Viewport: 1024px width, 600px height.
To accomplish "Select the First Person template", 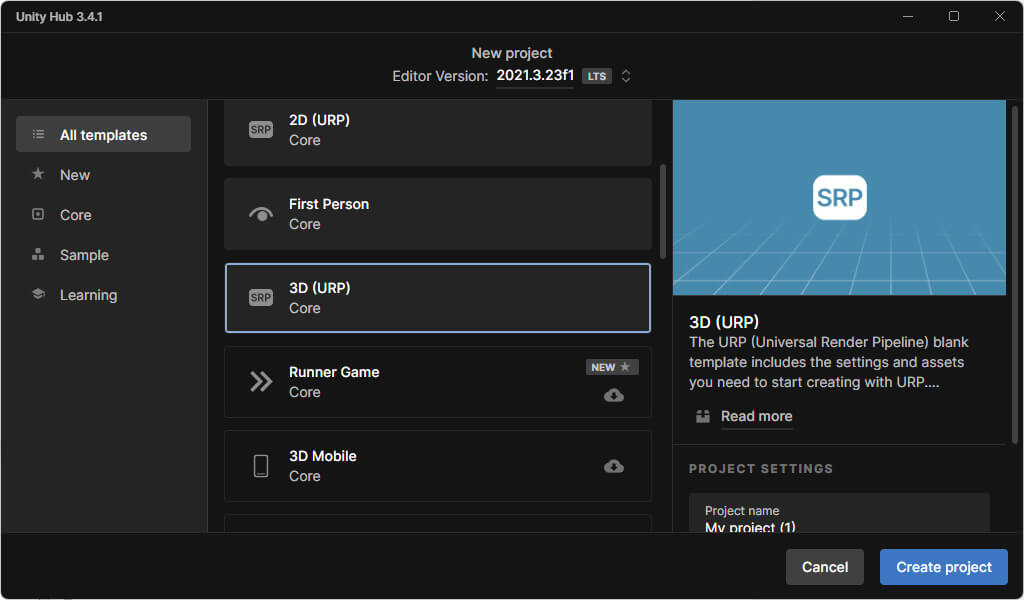I will [x=438, y=214].
